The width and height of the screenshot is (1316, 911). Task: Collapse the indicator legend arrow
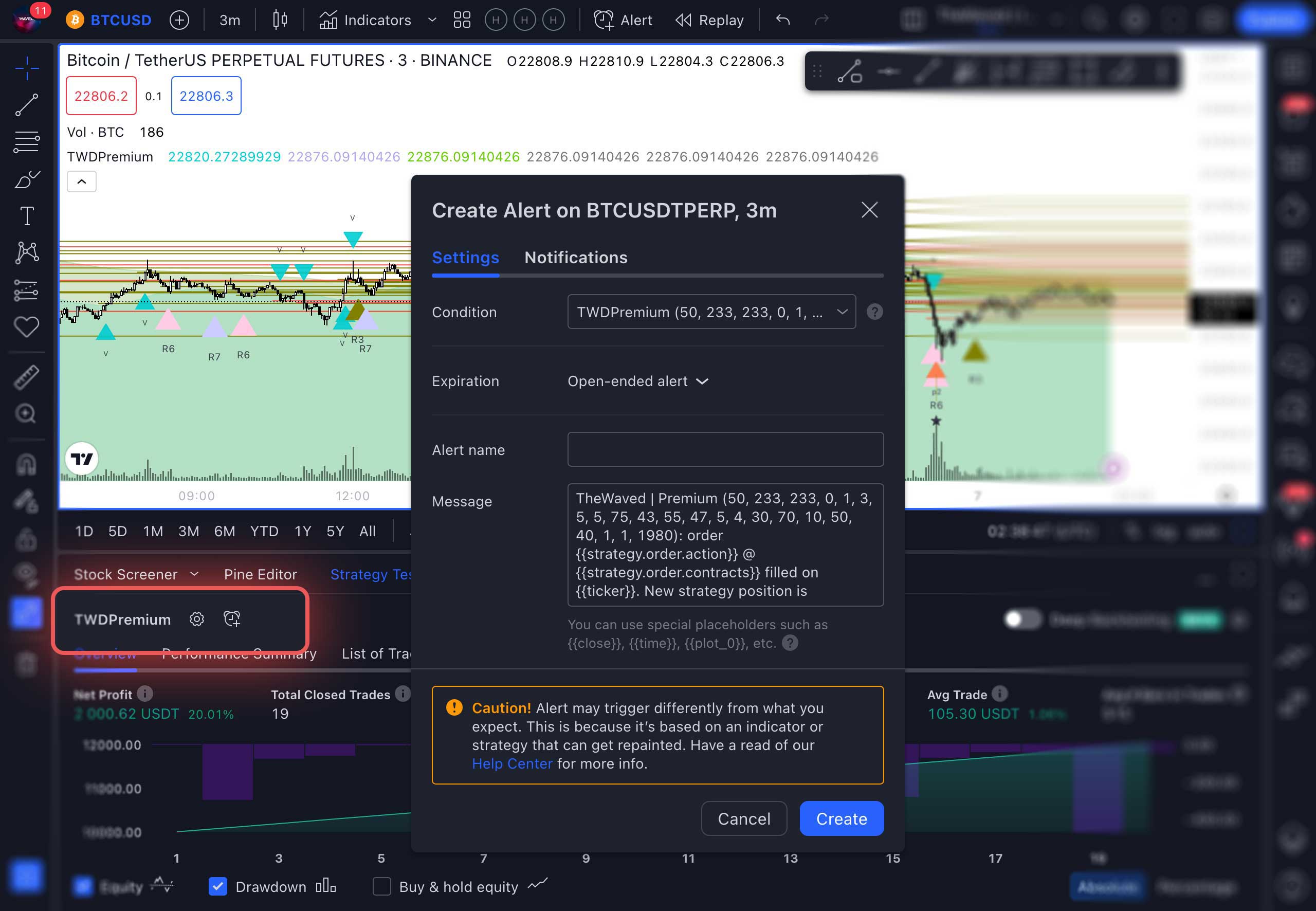coord(82,181)
